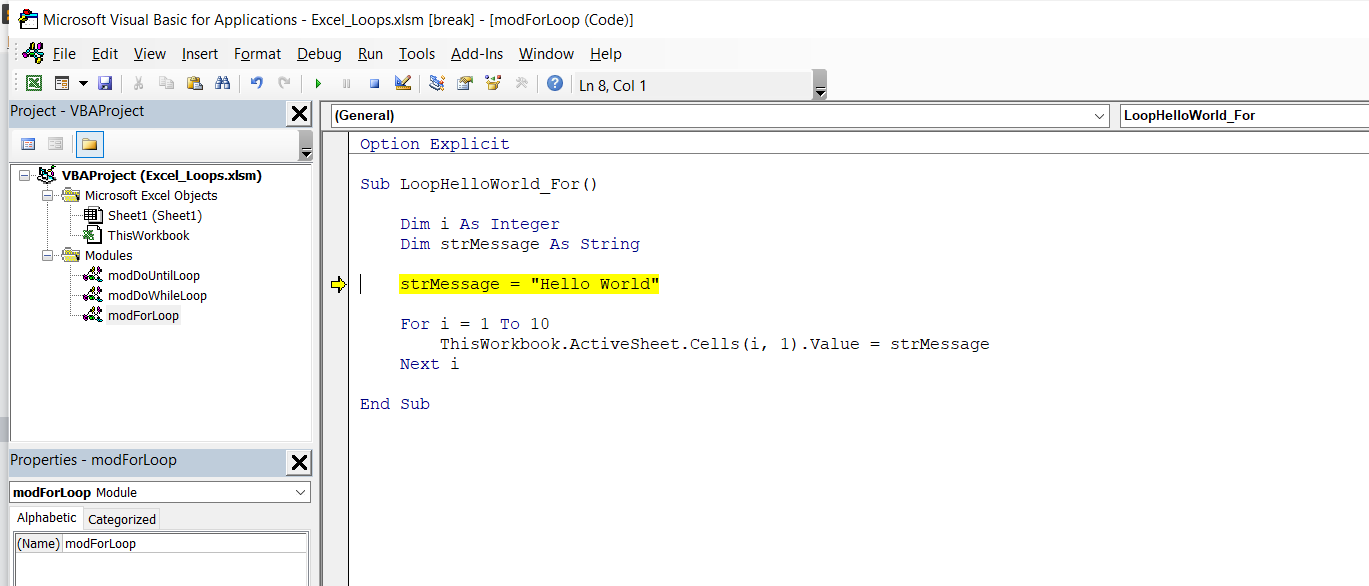Viewport: 1369px width, 586px height.
Task: Click the Option Explicit line
Action: coord(435,144)
